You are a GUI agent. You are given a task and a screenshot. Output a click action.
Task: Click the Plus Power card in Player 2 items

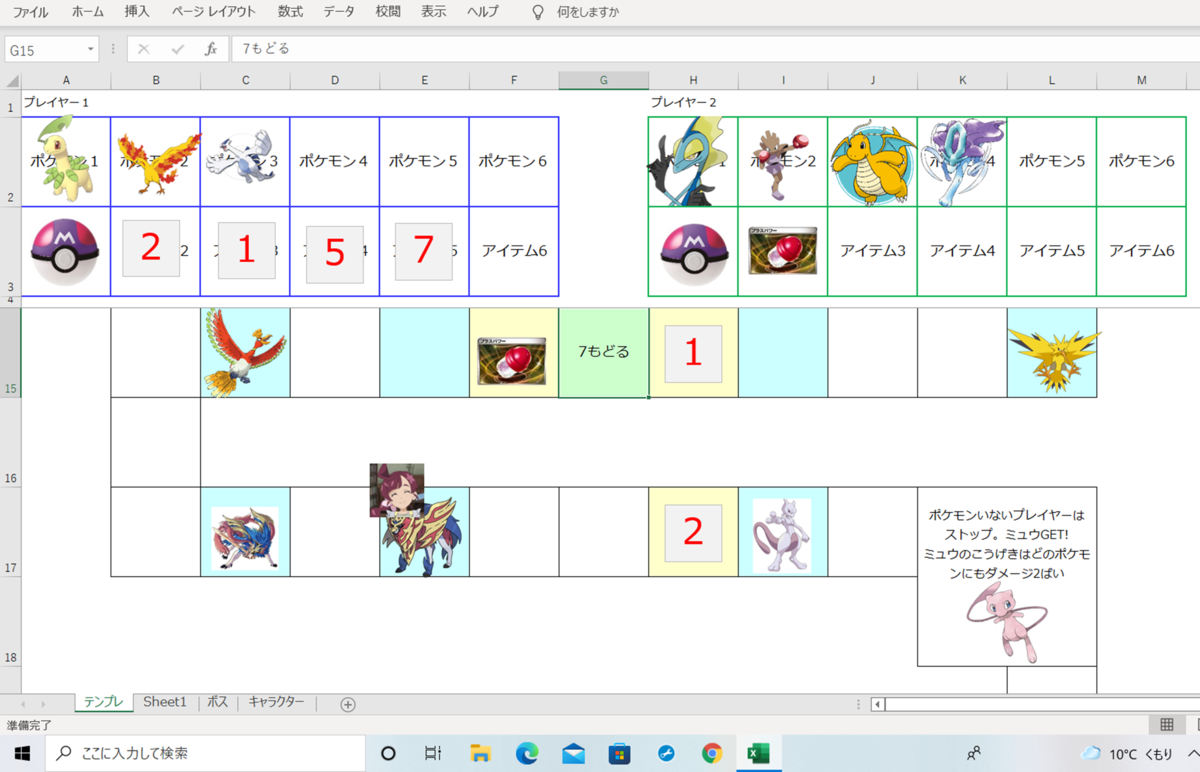(782, 250)
